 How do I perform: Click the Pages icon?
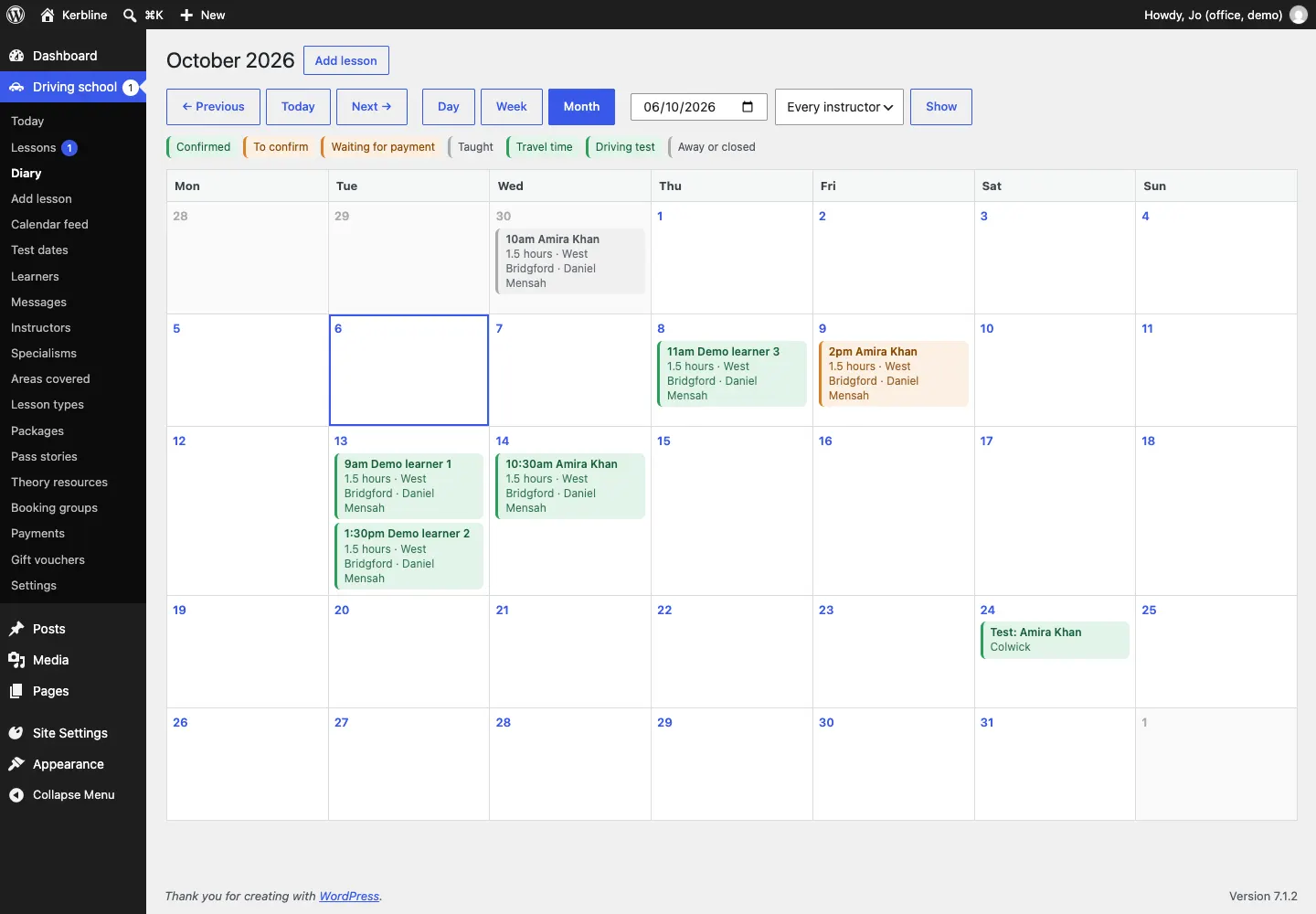click(x=16, y=691)
